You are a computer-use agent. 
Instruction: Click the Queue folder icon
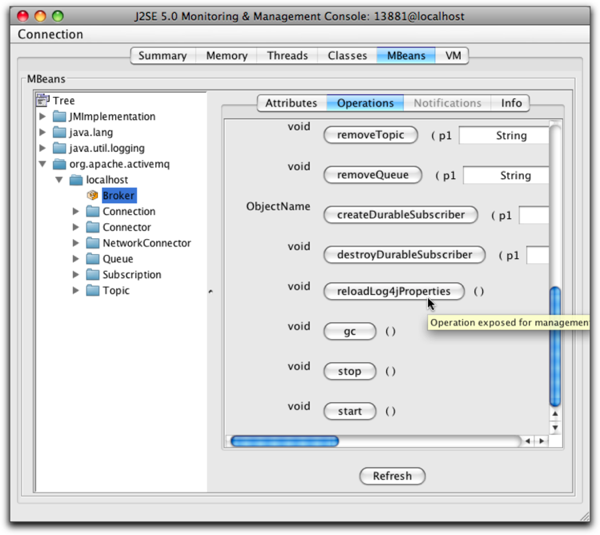pyautogui.click(x=92, y=259)
